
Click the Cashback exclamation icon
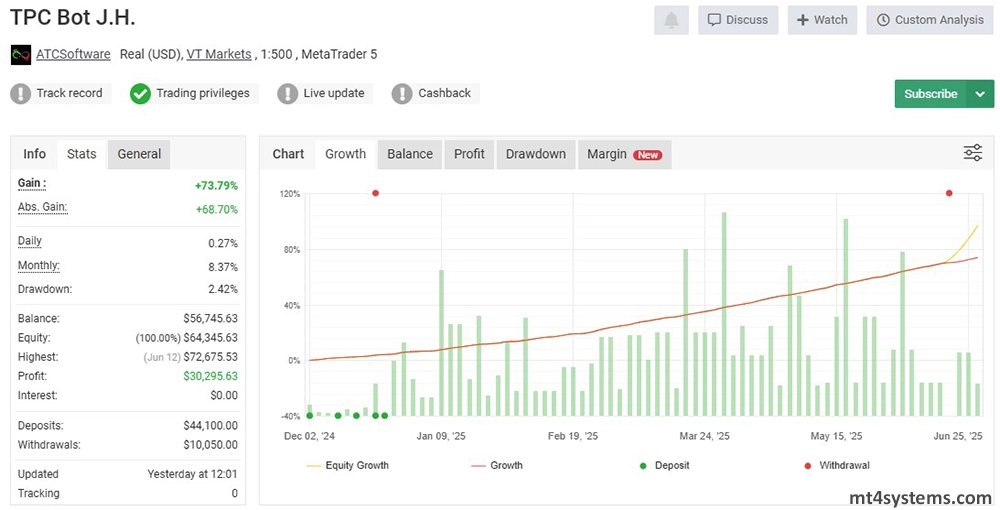point(402,94)
